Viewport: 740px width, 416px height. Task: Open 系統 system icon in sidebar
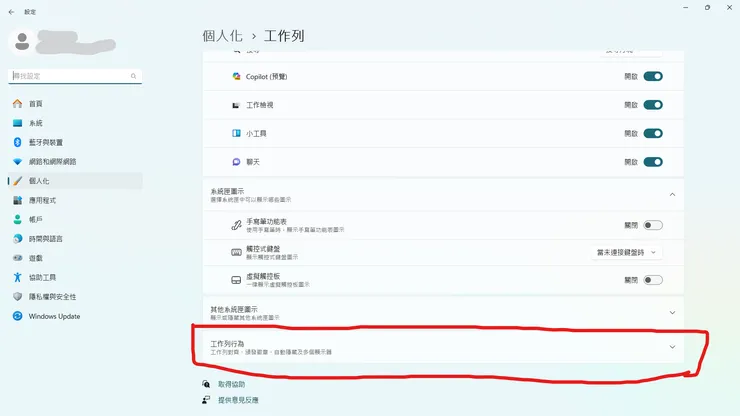[17, 123]
